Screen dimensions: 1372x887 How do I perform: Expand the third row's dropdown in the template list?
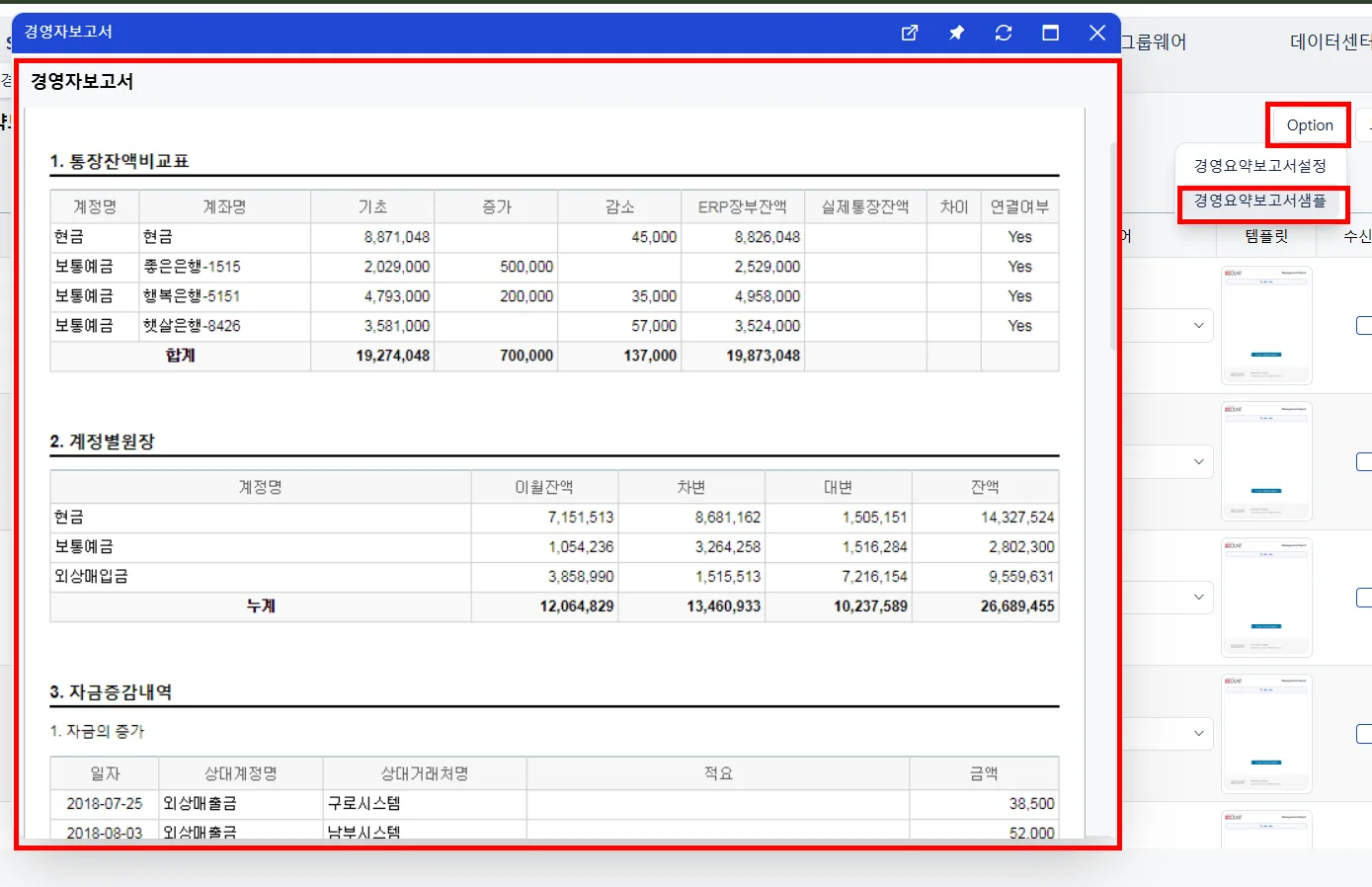pos(1198,597)
